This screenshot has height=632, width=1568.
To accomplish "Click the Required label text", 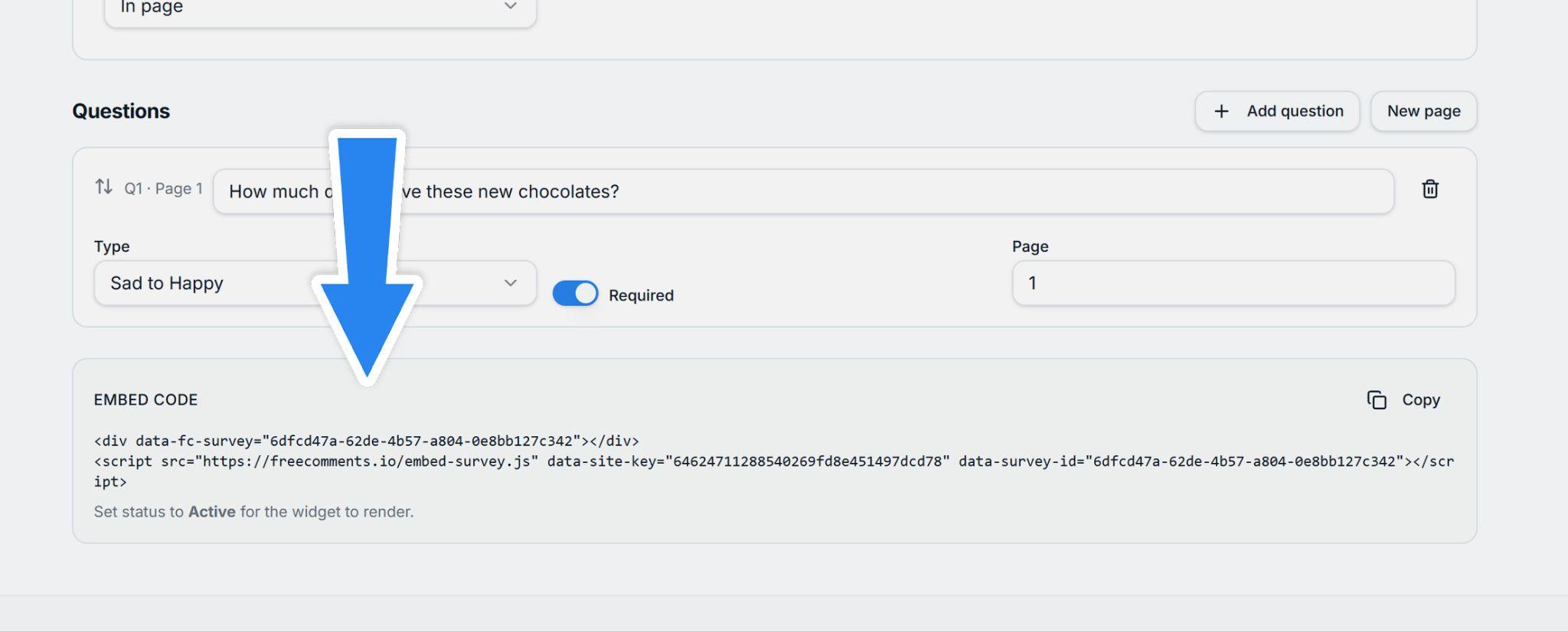I will [641, 295].
